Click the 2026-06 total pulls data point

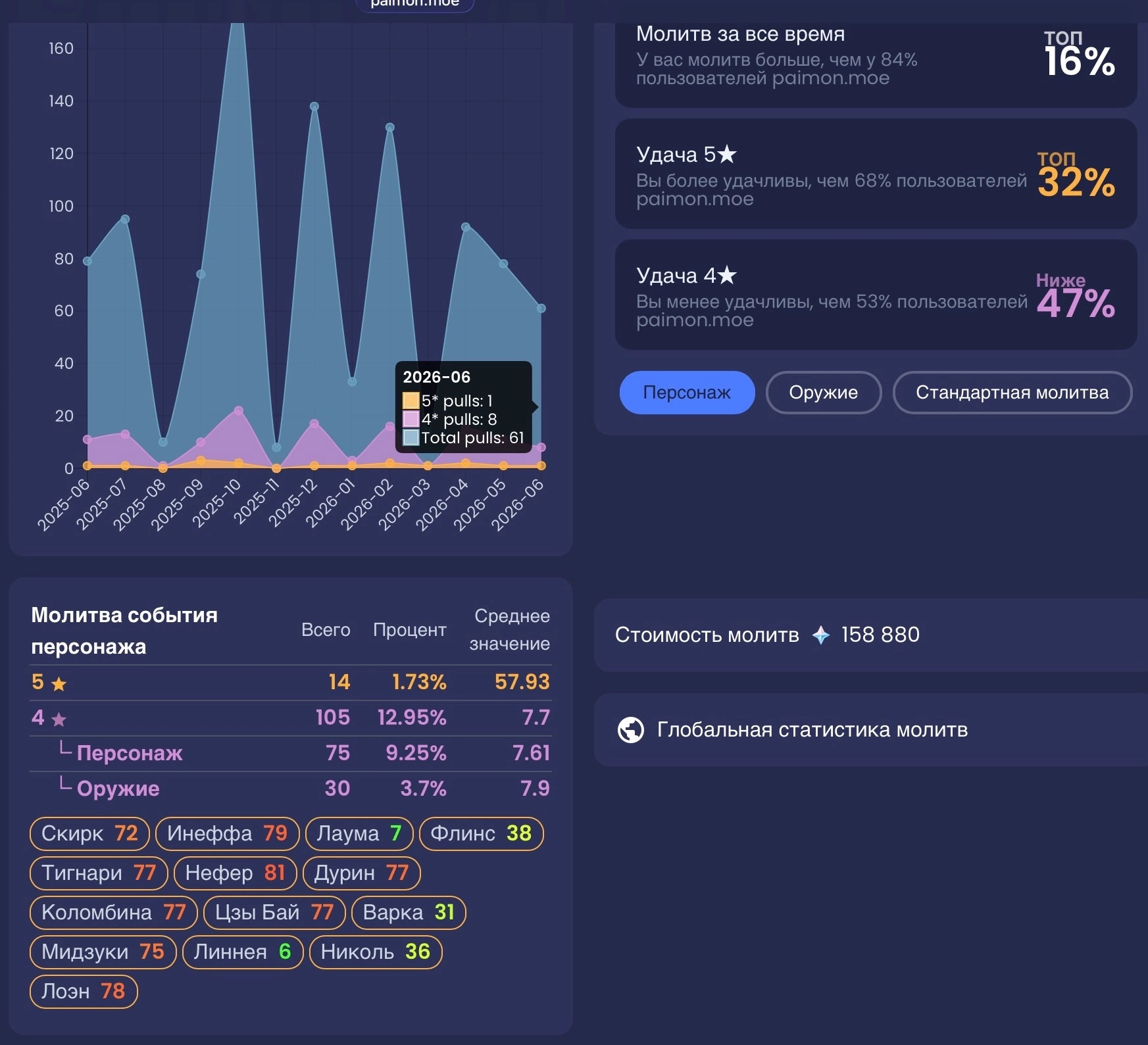[541, 308]
